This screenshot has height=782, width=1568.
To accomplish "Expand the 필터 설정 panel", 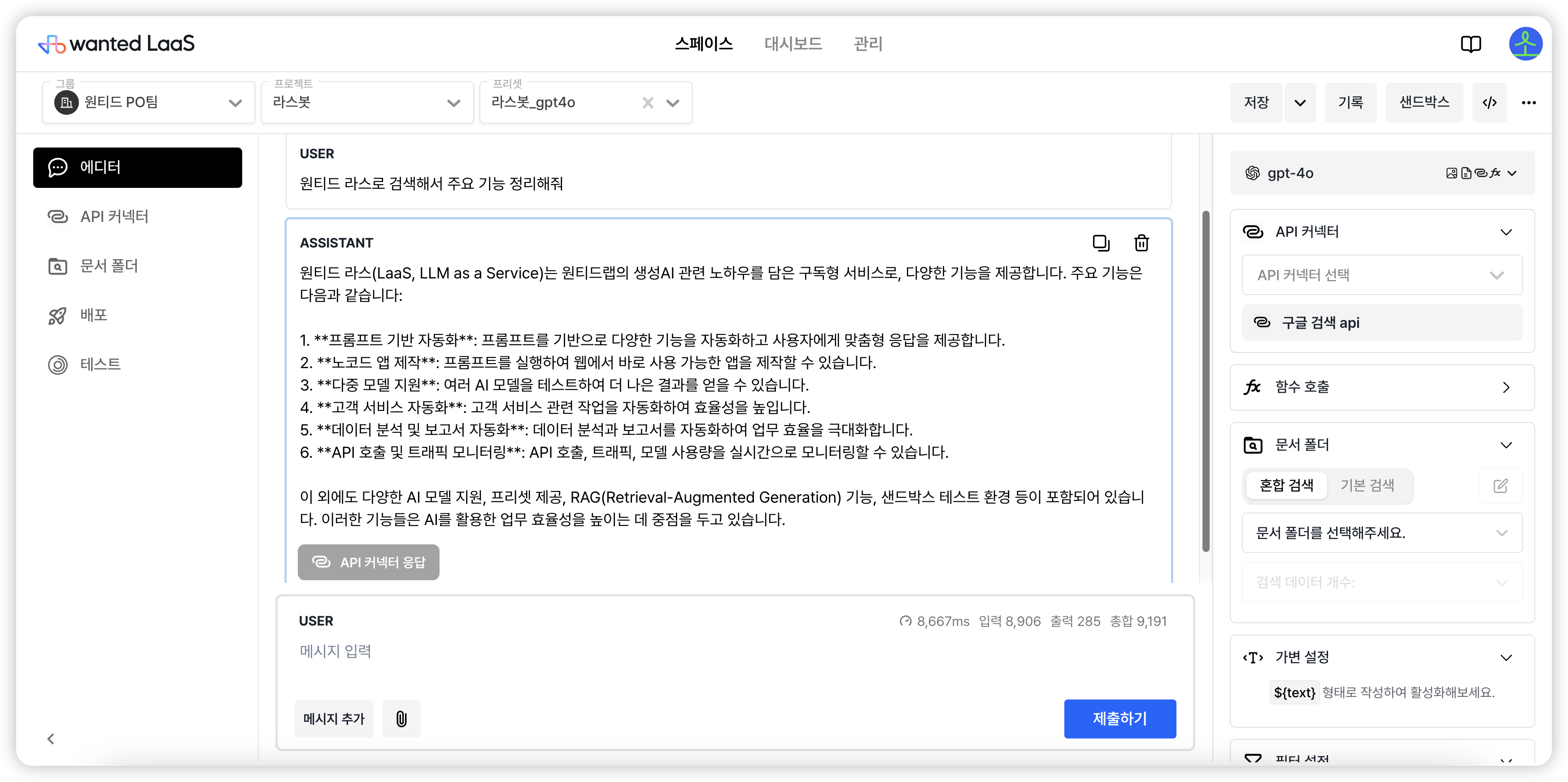I will [x=1506, y=760].
